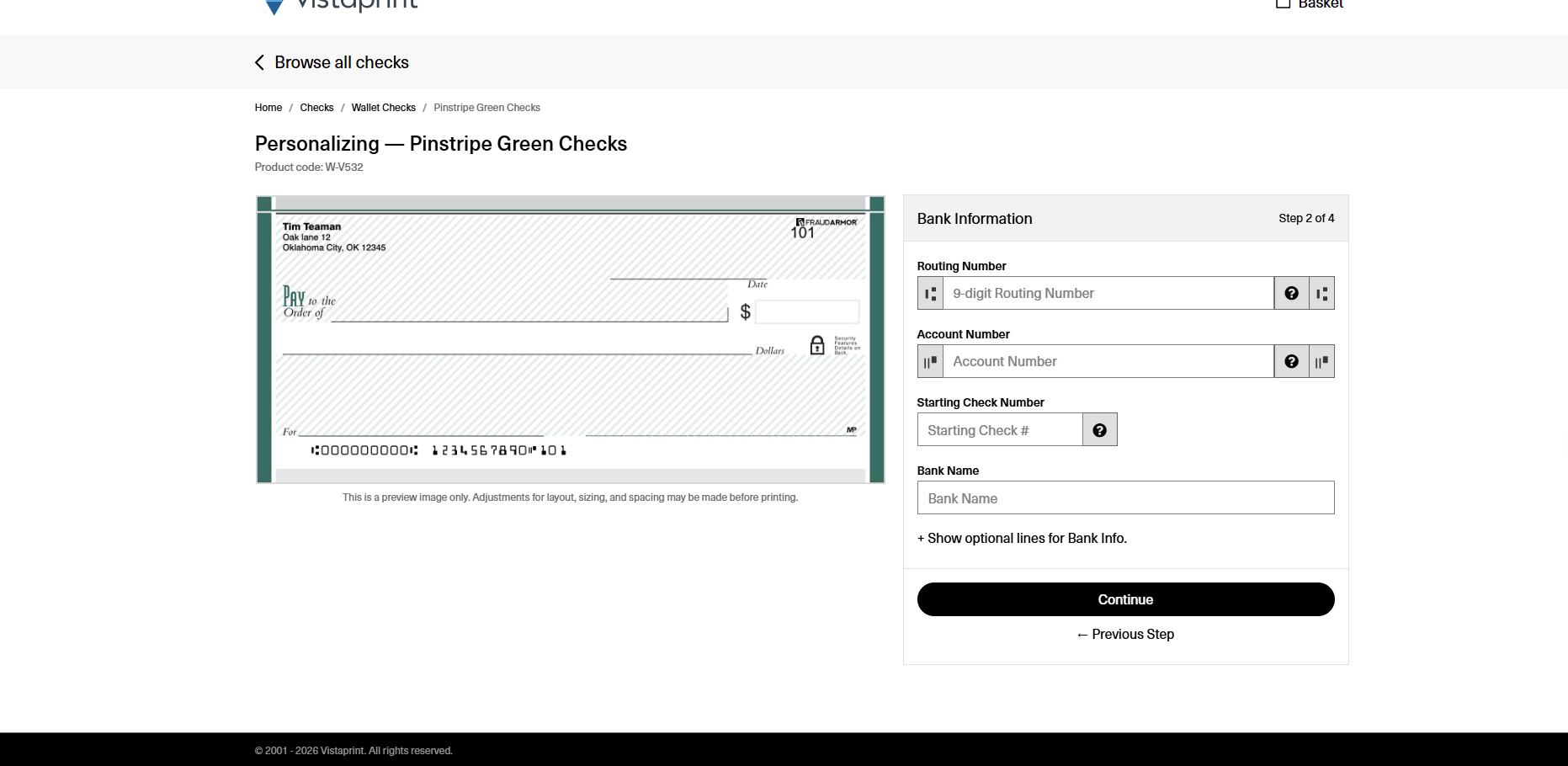Click the Vistaprint logo in the header
The image size is (1568, 766).
(x=341, y=5)
